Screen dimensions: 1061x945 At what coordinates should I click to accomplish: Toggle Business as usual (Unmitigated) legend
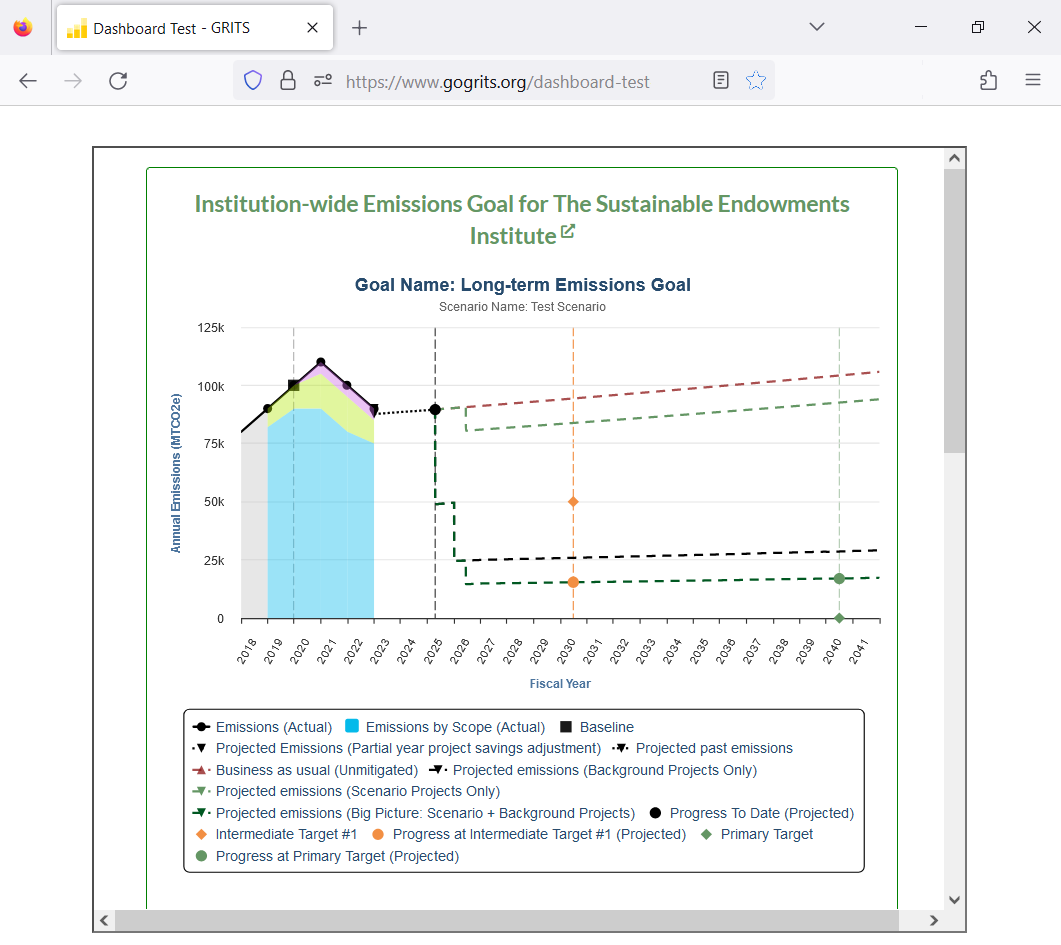pyautogui.click(x=305, y=770)
